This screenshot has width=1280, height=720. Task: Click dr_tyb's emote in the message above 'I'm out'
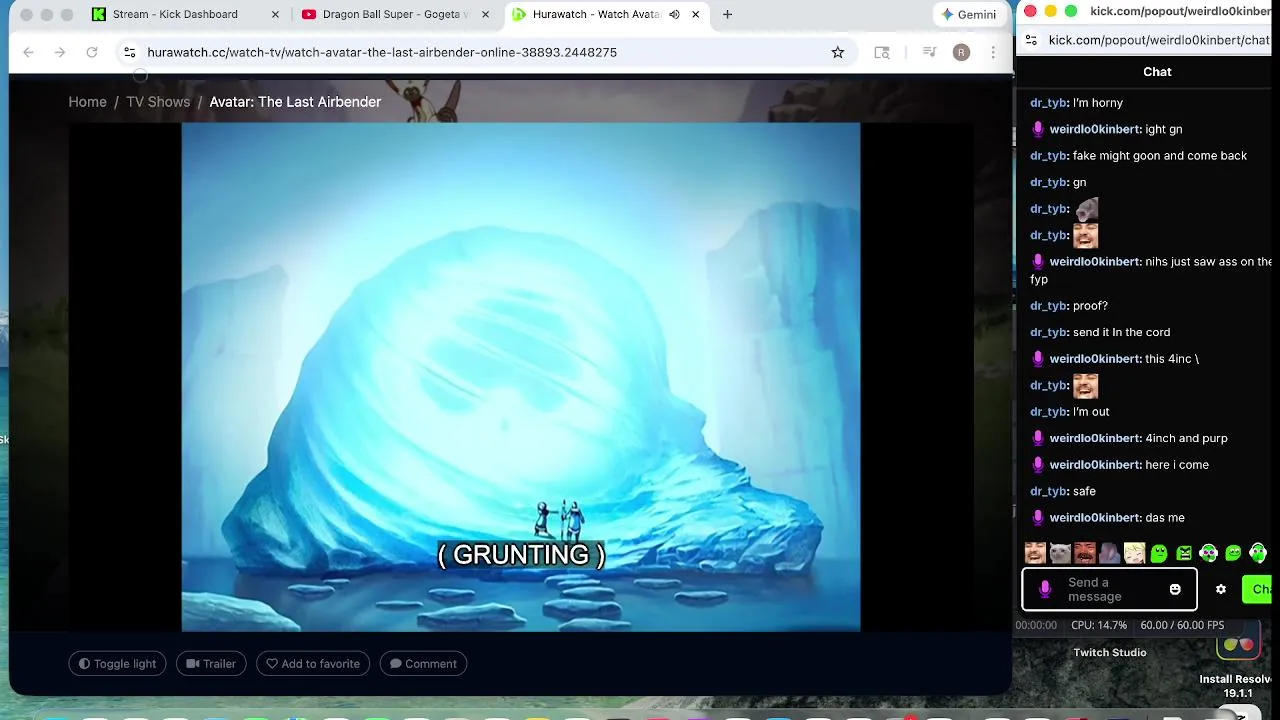[1085, 385]
